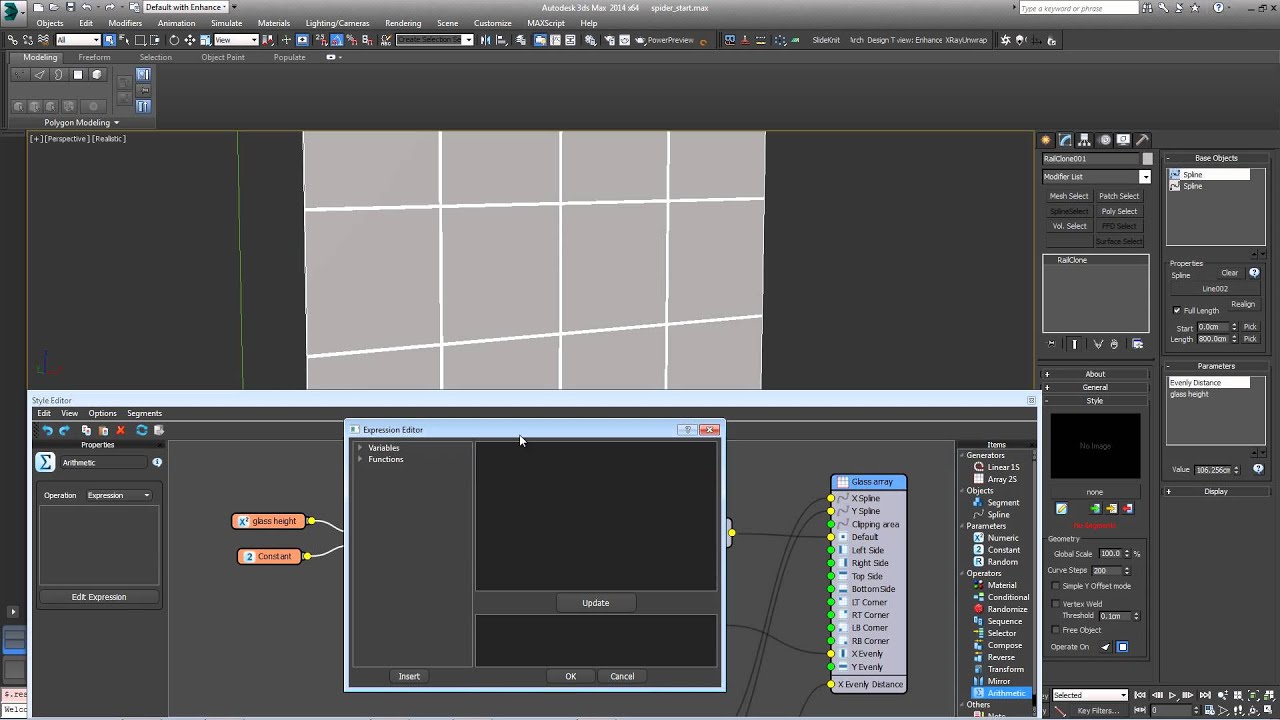1280x720 pixels.
Task: Open the Display command panel tab
Action: click(1123, 140)
